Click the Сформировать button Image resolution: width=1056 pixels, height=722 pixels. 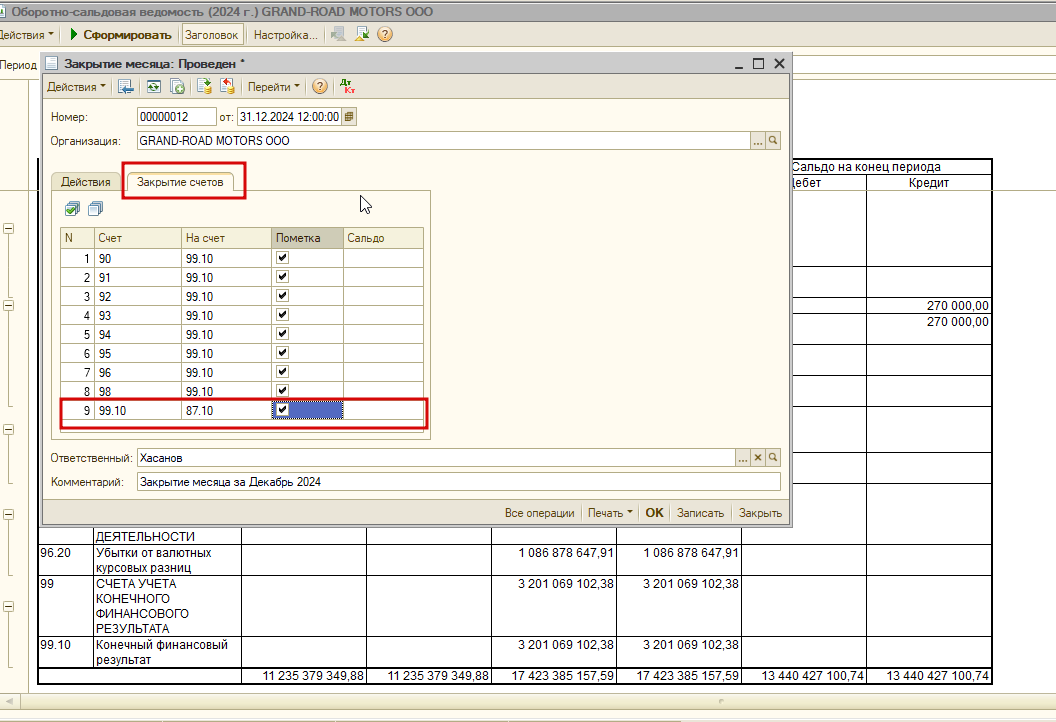(121, 34)
